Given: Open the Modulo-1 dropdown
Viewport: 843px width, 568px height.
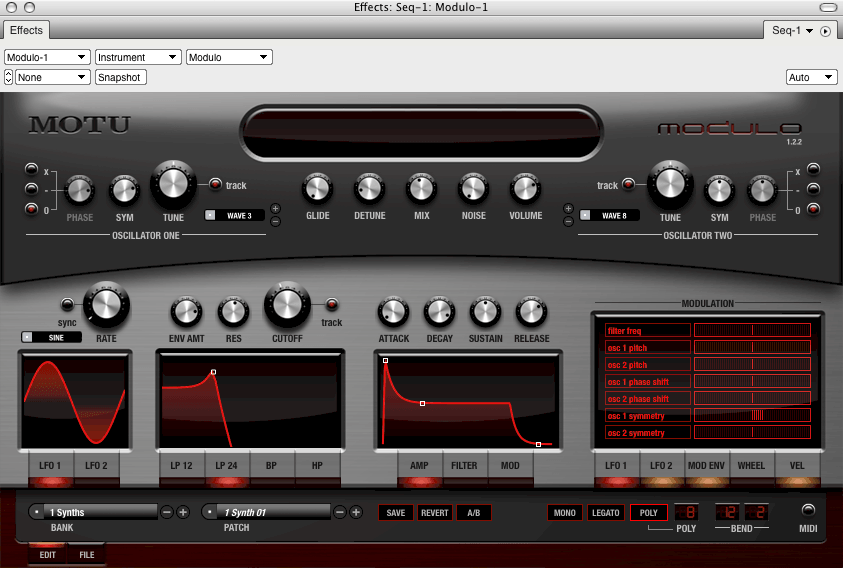Looking at the screenshot, I should 47,57.
